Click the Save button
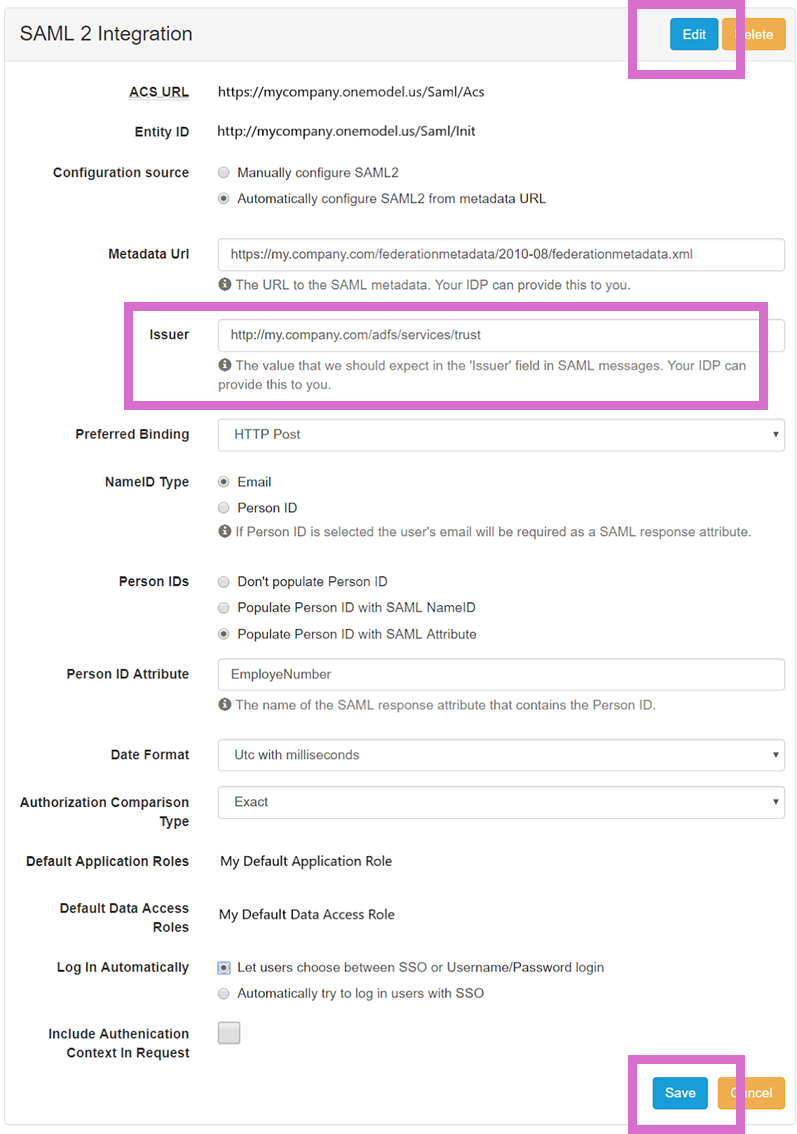The height and width of the screenshot is (1134, 797). click(x=680, y=1093)
